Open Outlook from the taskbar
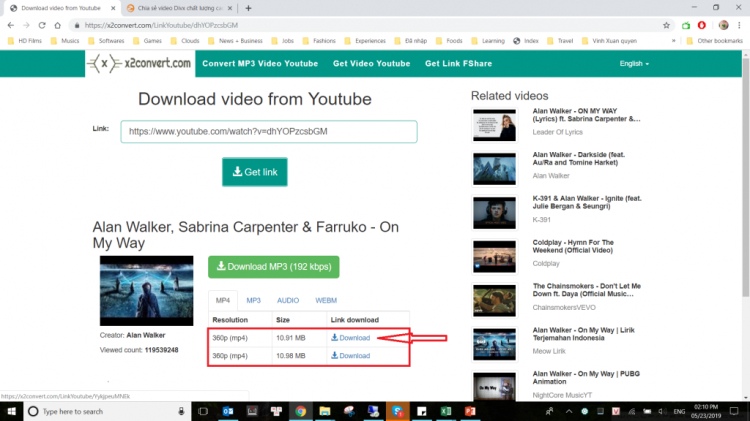This screenshot has width=750, height=421. (x=228, y=411)
